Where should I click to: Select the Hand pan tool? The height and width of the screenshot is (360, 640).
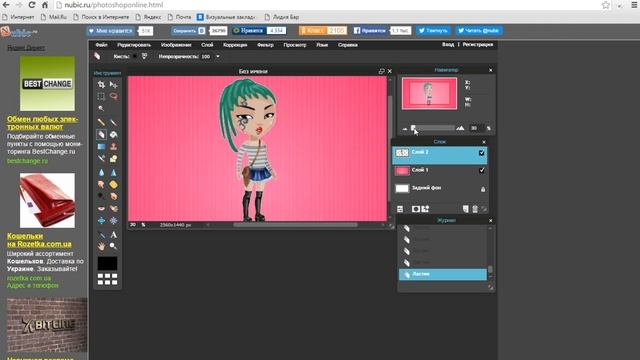coord(101,246)
